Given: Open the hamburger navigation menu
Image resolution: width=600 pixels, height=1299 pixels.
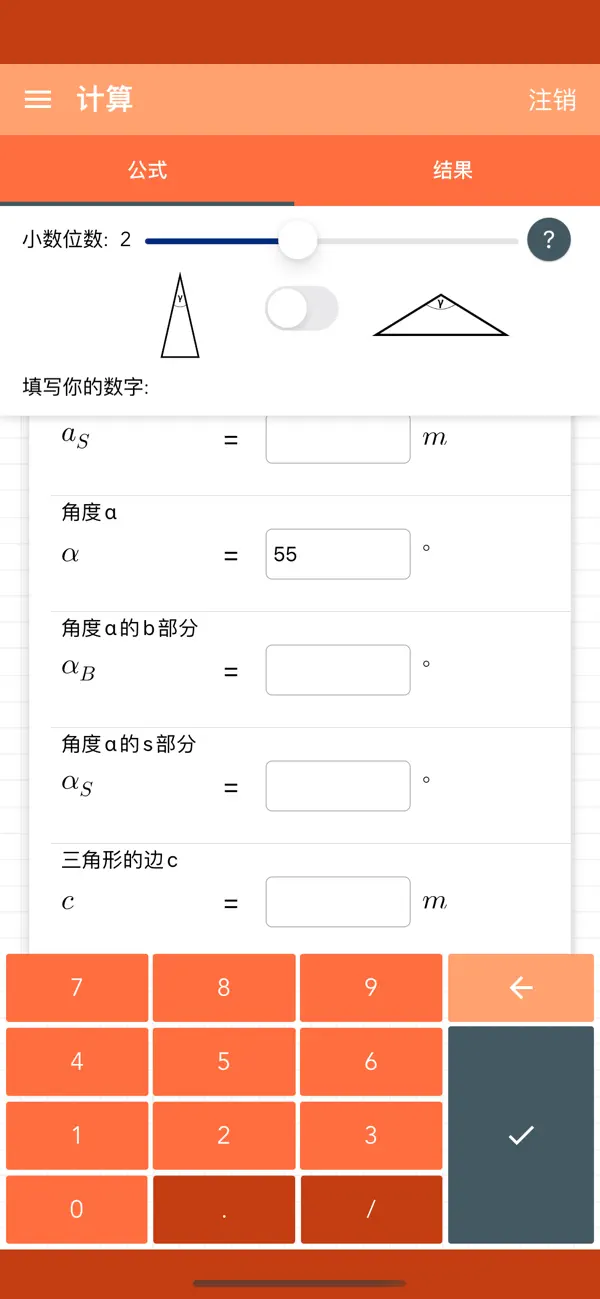Looking at the screenshot, I should coord(37,99).
